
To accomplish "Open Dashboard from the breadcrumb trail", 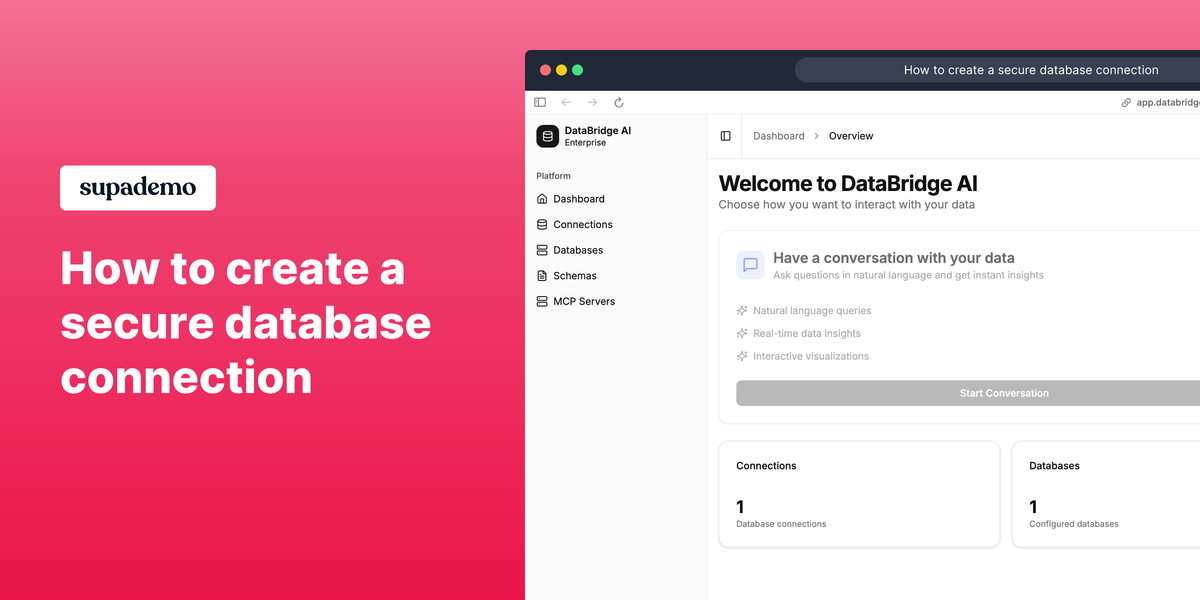I will (x=779, y=136).
